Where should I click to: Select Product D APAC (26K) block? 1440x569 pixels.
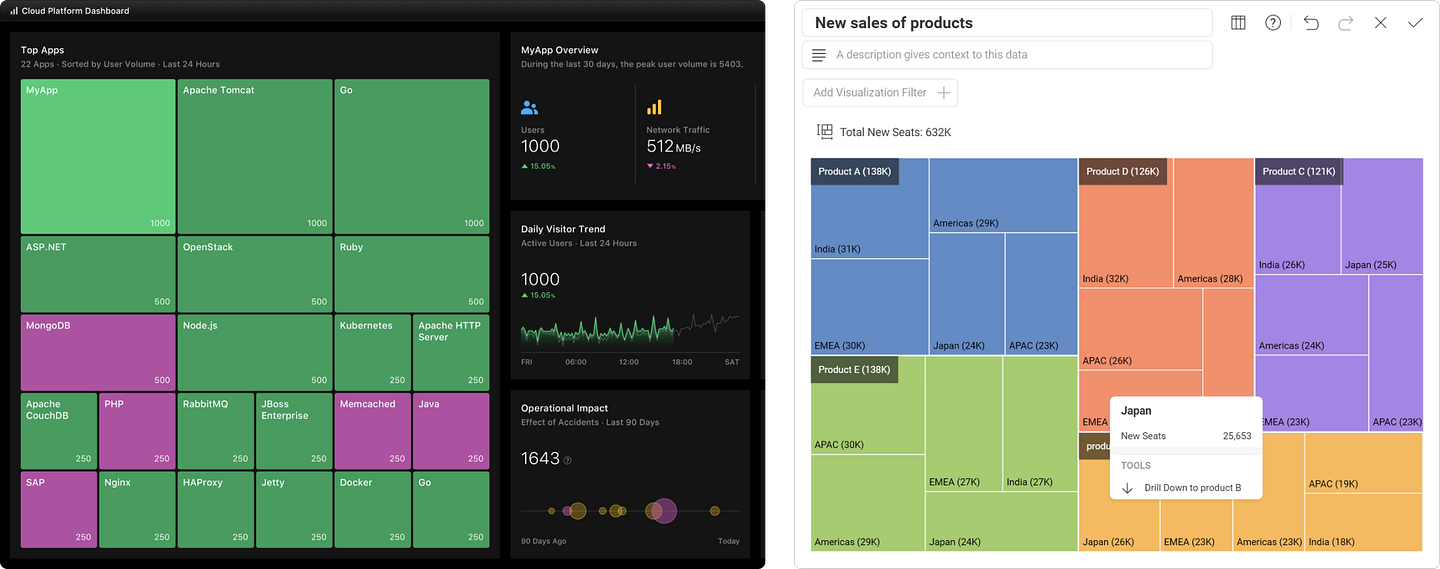1140,329
